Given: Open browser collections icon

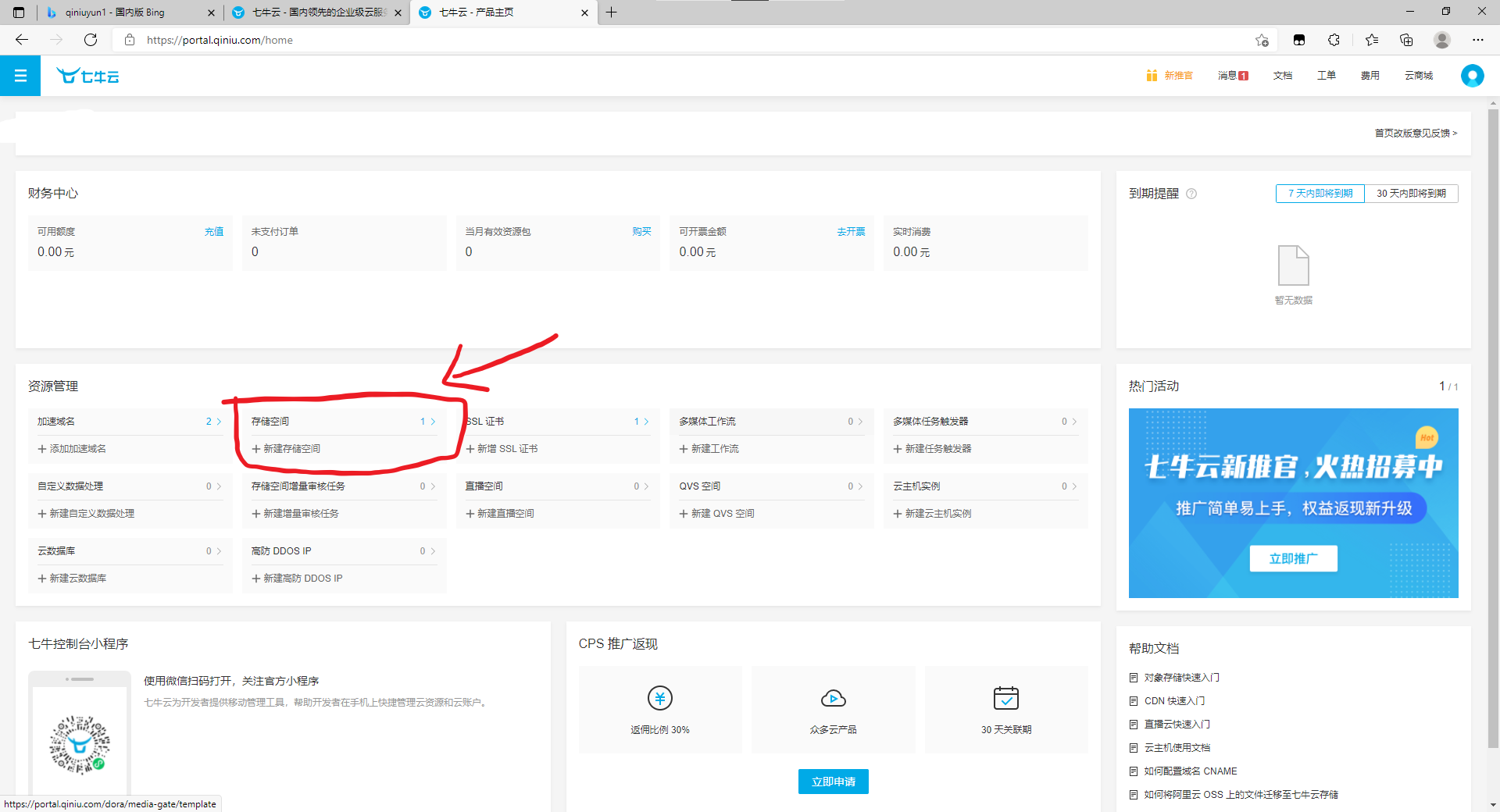Looking at the screenshot, I should click(x=1406, y=40).
